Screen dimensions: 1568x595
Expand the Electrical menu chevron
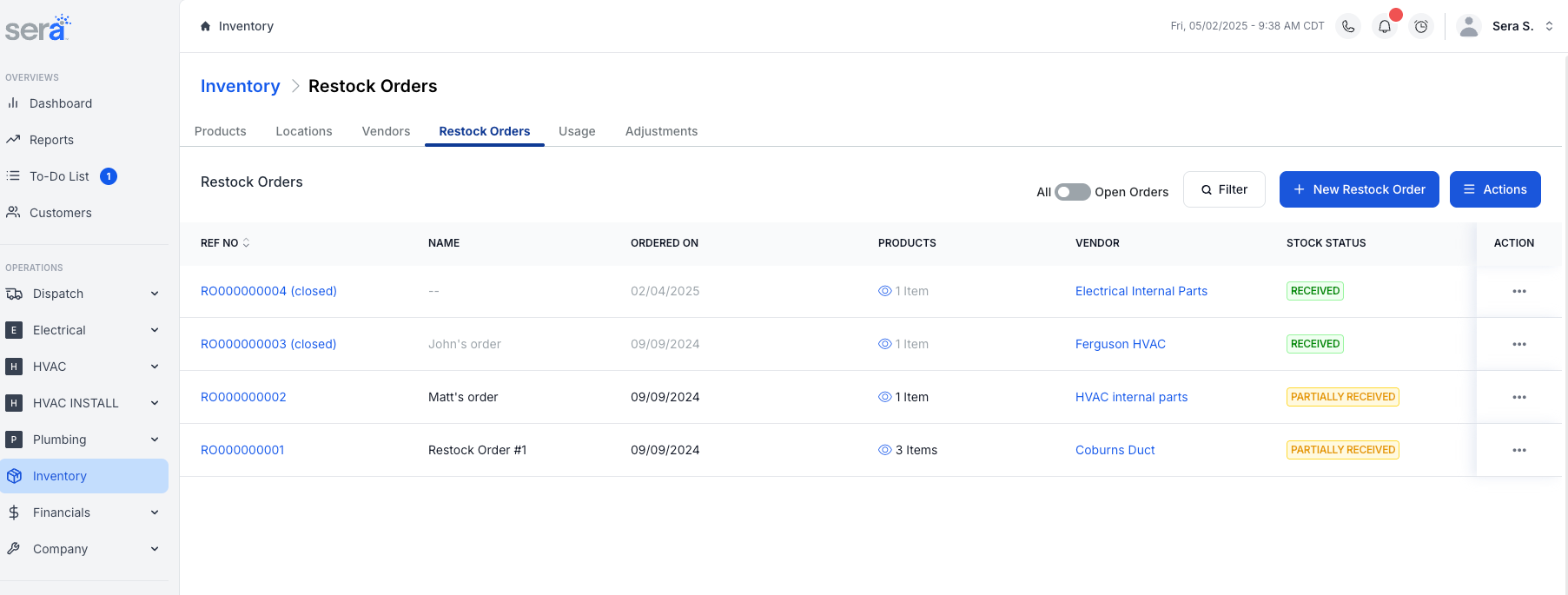[155, 330]
